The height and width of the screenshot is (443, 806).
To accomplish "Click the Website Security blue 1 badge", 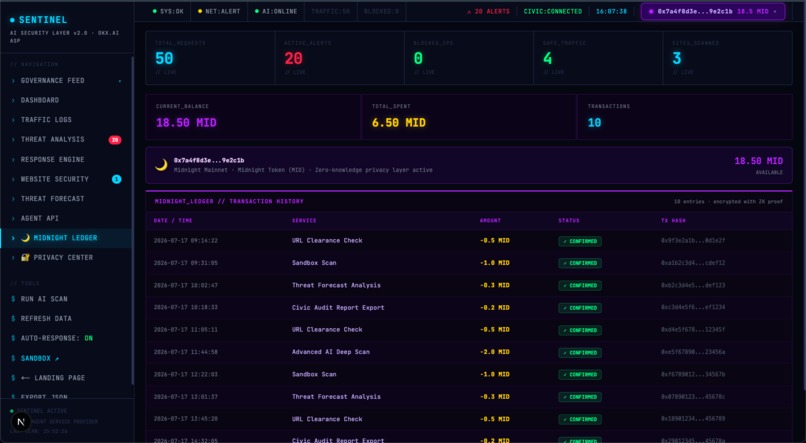I will pos(117,179).
